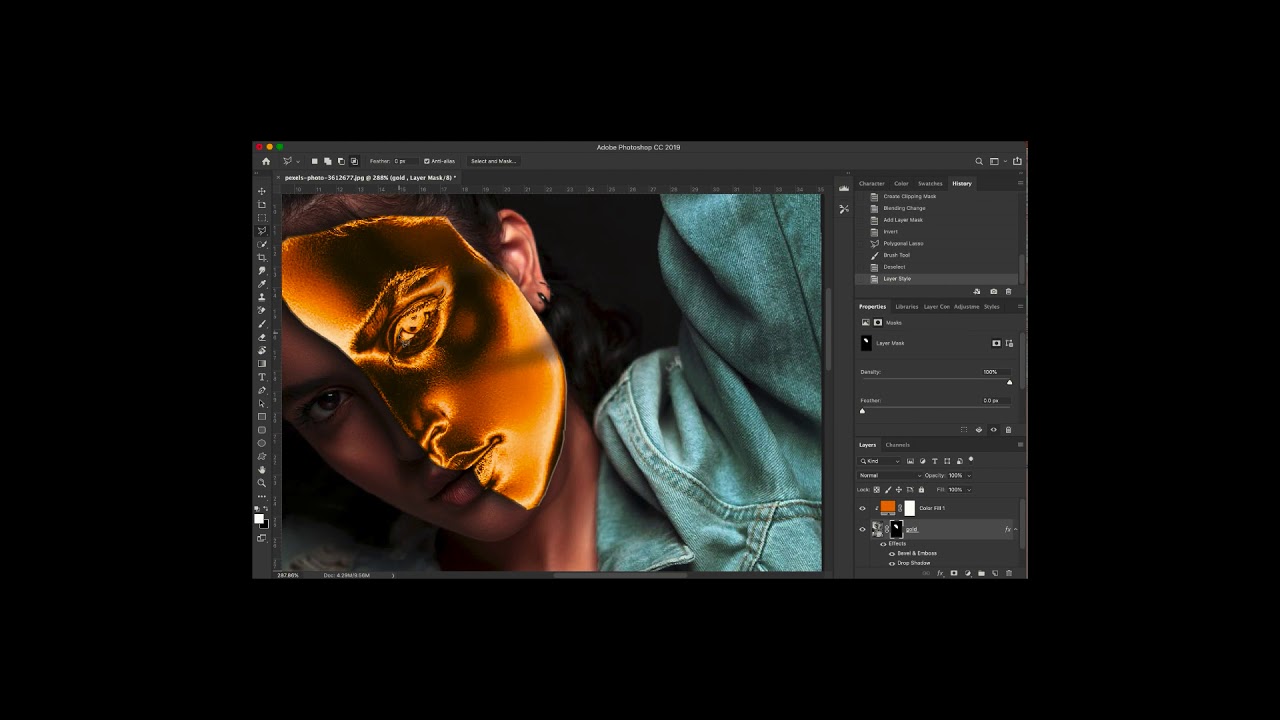
Task: Select the Zoom tool
Action: [262, 482]
